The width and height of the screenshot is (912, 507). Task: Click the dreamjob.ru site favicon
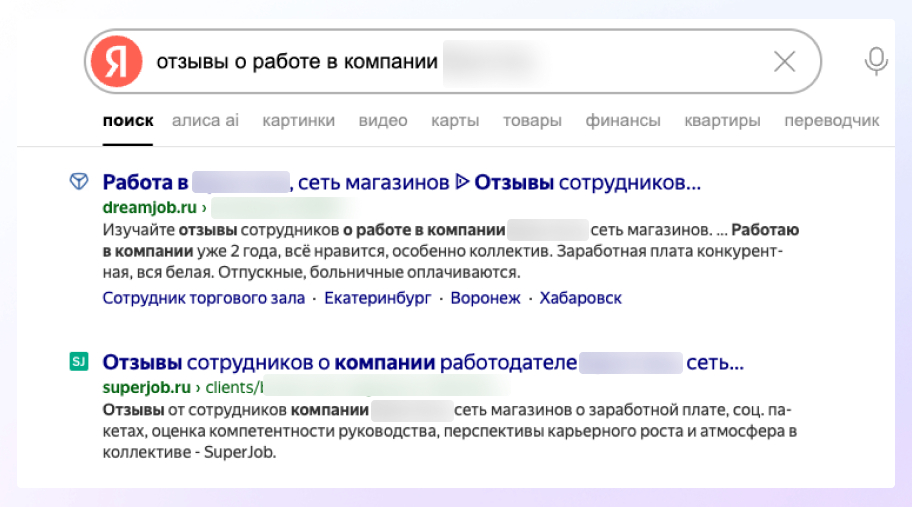(x=78, y=182)
